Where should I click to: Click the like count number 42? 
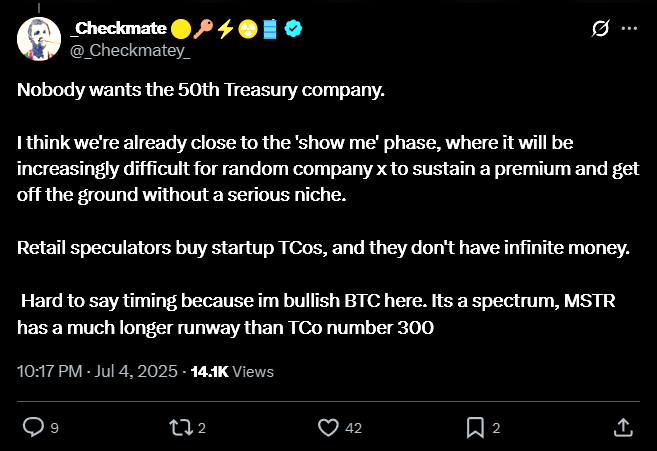353,428
